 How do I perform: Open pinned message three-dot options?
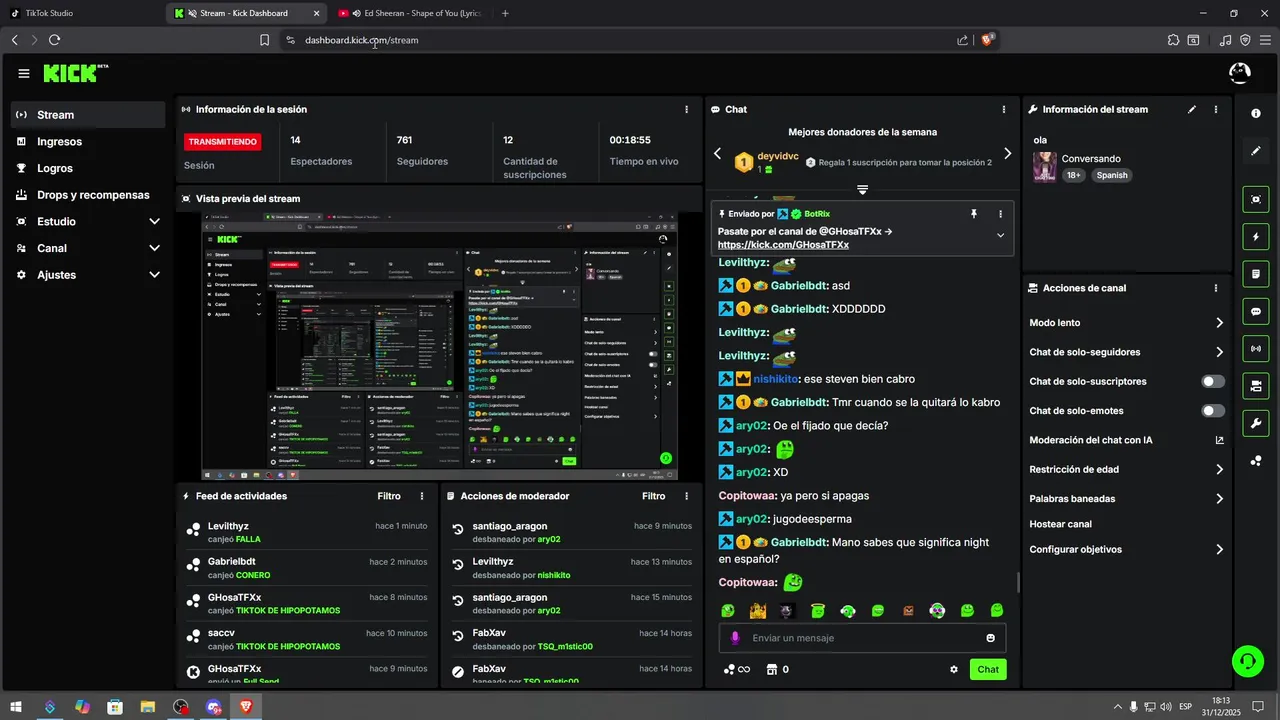[x=1000, y=214]
